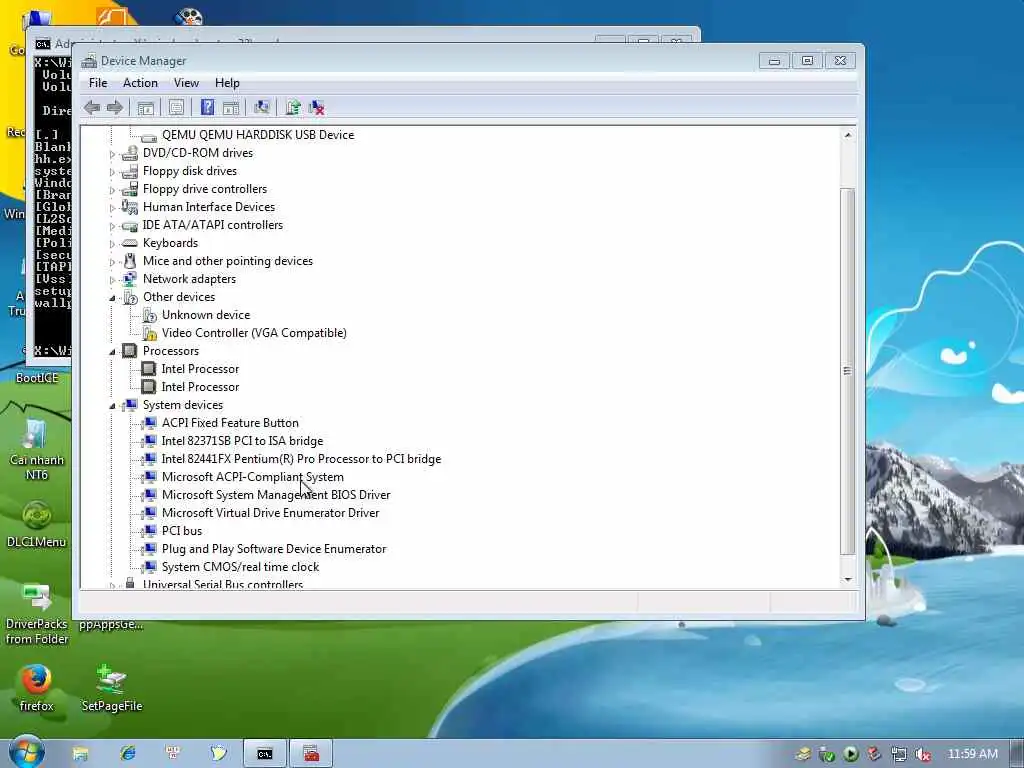
Task: Click the System devices category icon
Action: click(x=130, y=405)
